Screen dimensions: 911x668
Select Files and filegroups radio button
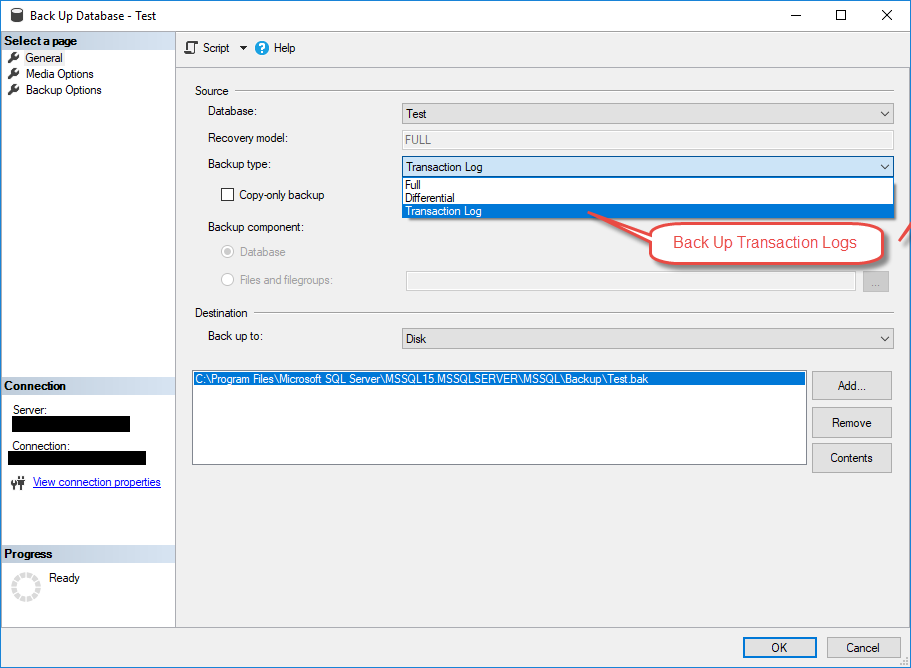228,280
